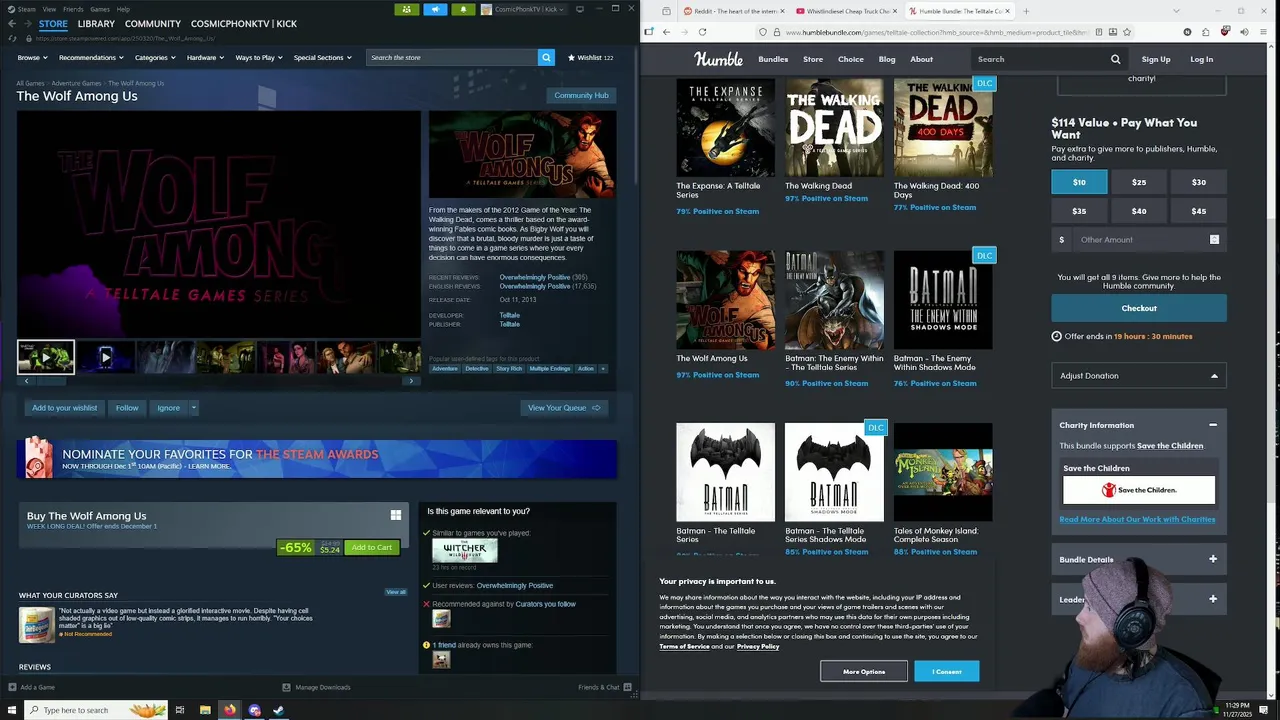Click Steam store search magnifier button
This screenshot has height=720, width=1280.
546,57
